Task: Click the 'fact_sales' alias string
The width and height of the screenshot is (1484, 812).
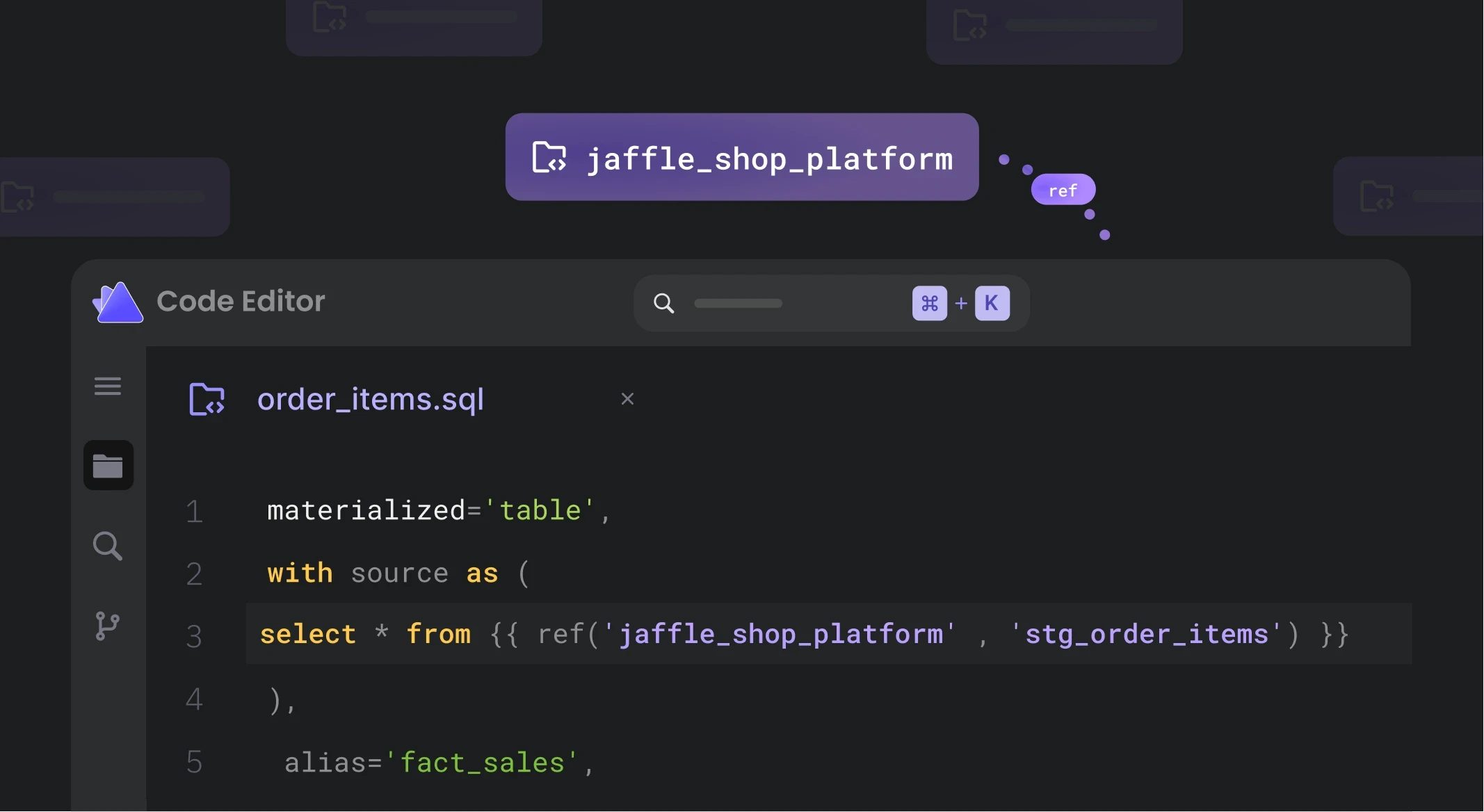Action: click(x=481, y=763)
